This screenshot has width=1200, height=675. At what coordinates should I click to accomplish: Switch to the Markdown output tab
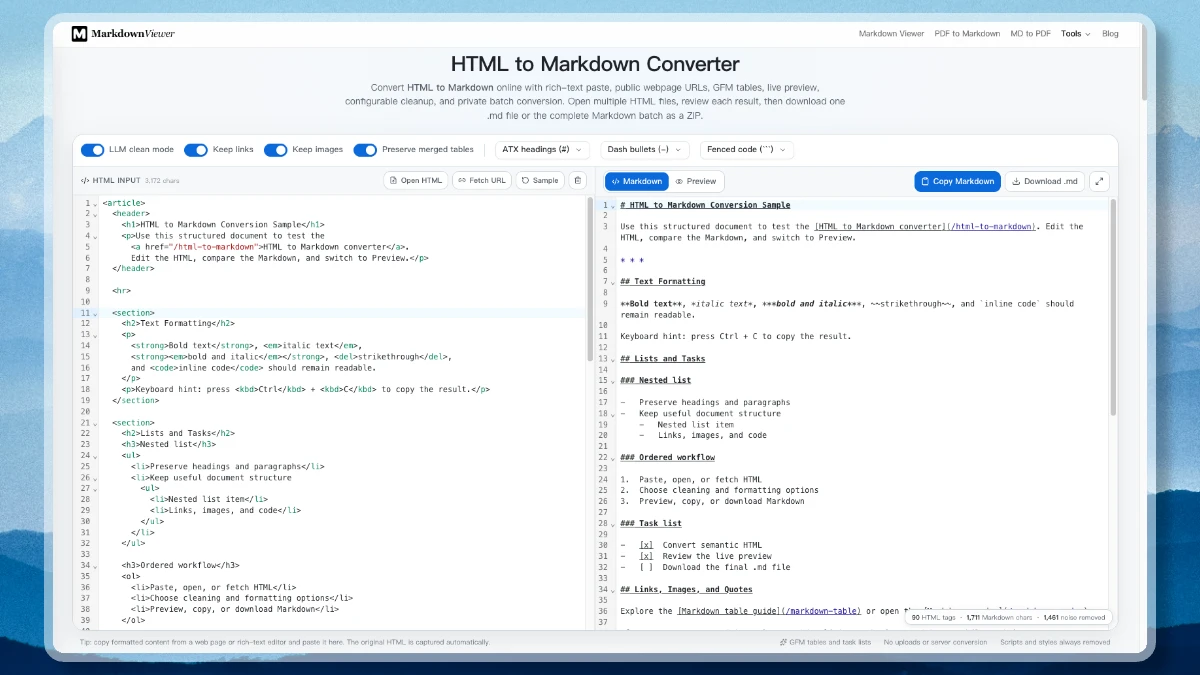pos(637,181)
